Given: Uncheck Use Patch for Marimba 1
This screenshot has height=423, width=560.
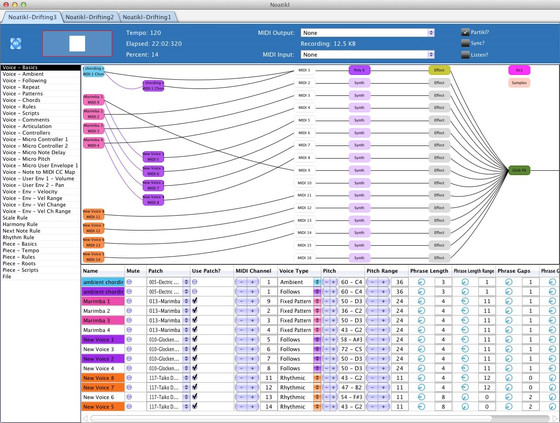Looking at the screenshot, I should click(x=195, y=301).
